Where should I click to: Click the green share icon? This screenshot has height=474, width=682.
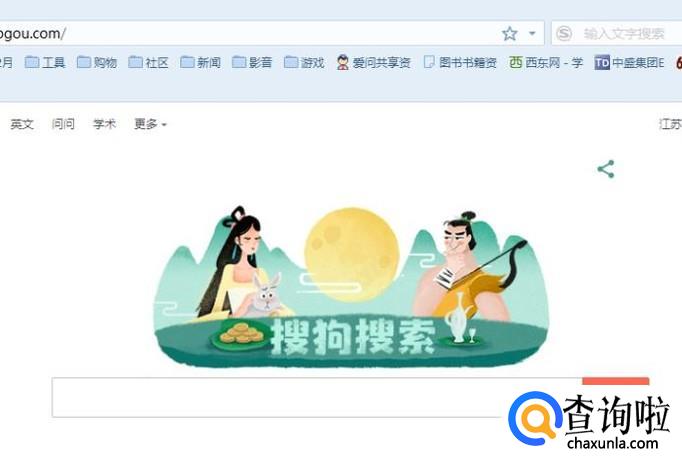pos(606,169)
